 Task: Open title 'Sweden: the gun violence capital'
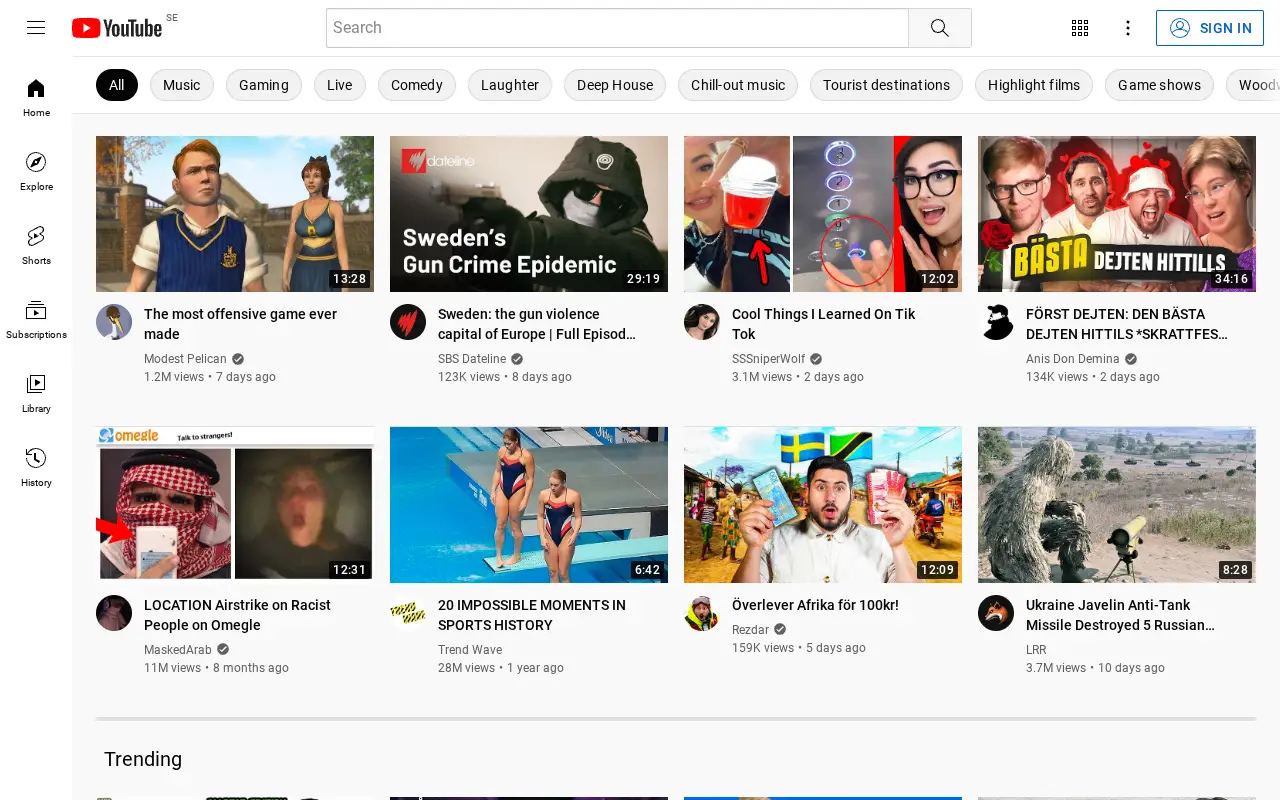click(537, 324)
